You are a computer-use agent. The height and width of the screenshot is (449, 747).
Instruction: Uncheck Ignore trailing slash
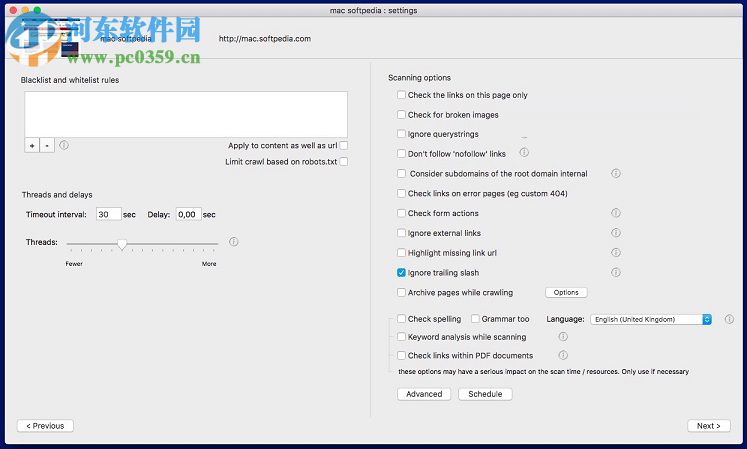(x=401, y=273)
